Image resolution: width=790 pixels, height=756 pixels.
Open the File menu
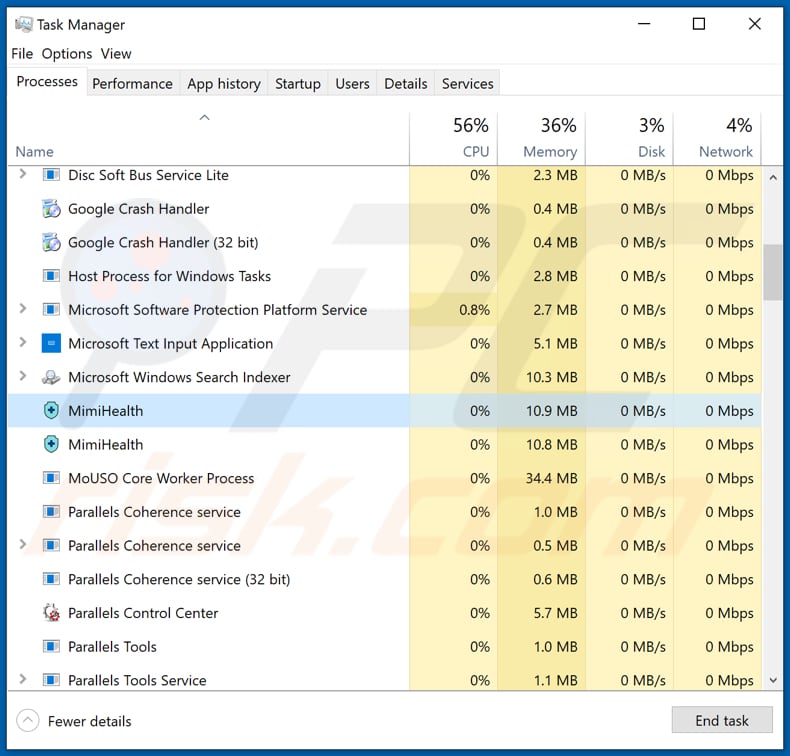(x=22, y=53)
